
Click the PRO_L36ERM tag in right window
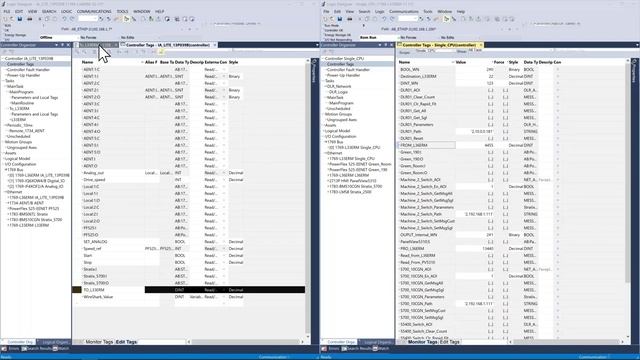pos(412,249)
